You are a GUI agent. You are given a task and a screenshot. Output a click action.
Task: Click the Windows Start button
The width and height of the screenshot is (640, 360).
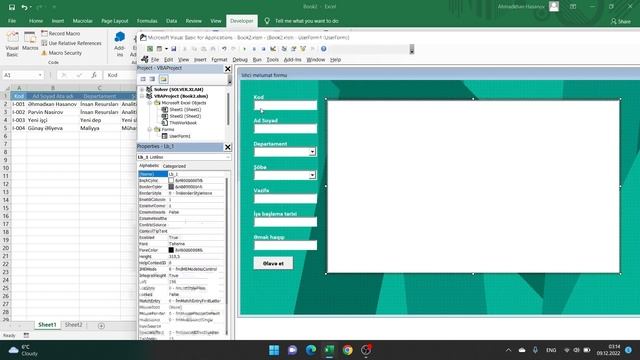tap(274, 350)
